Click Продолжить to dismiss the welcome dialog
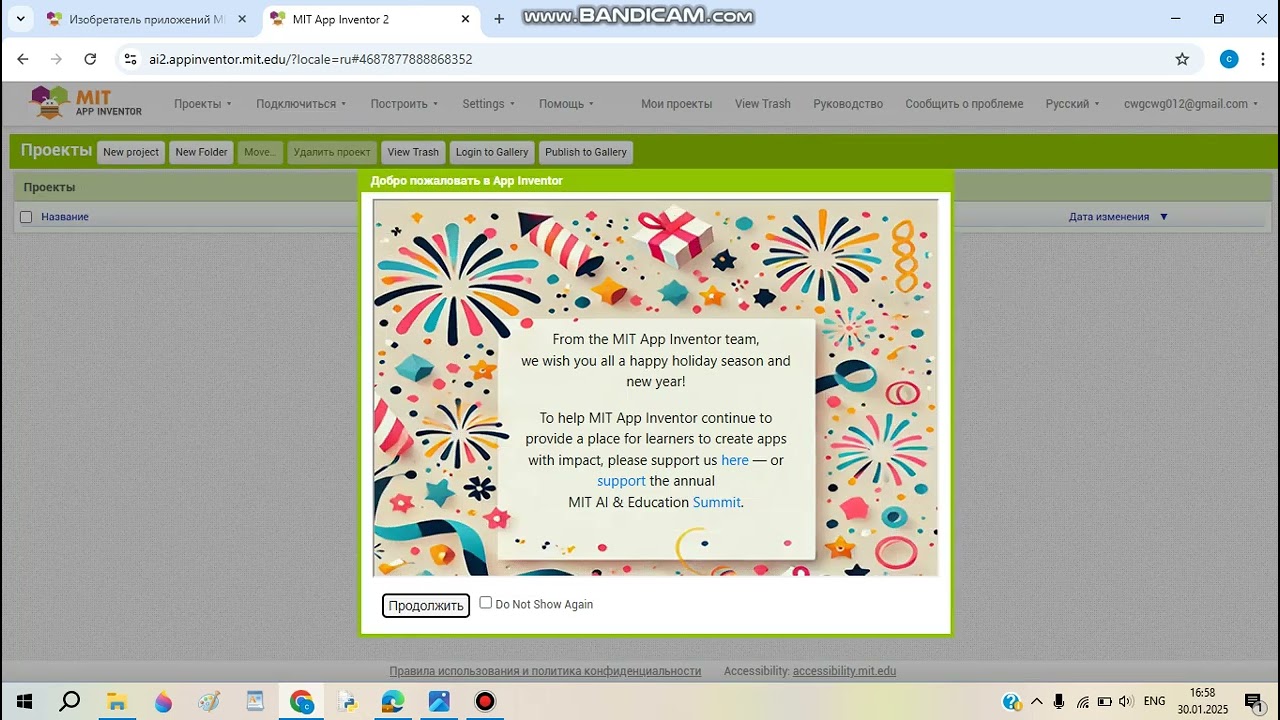 [x=426, y=605]
